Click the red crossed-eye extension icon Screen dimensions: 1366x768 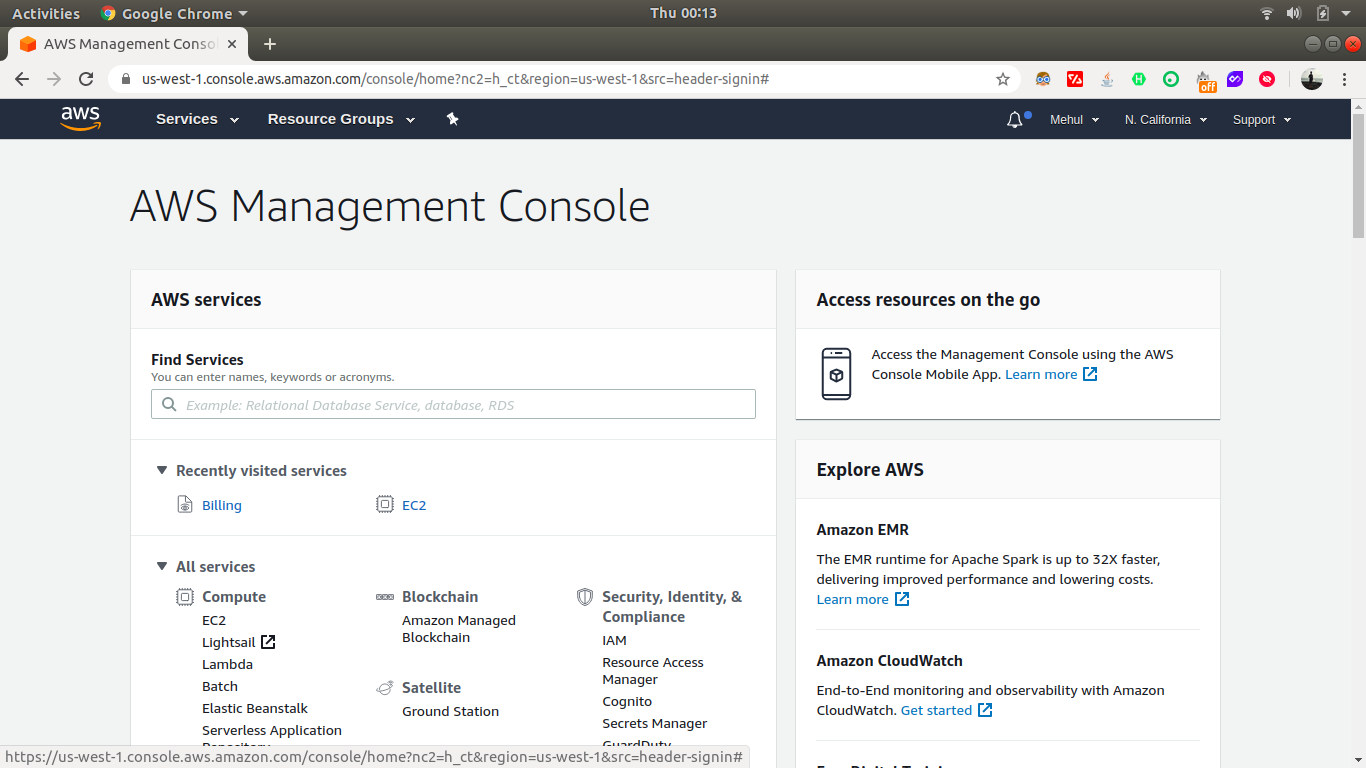point(1267,79)
